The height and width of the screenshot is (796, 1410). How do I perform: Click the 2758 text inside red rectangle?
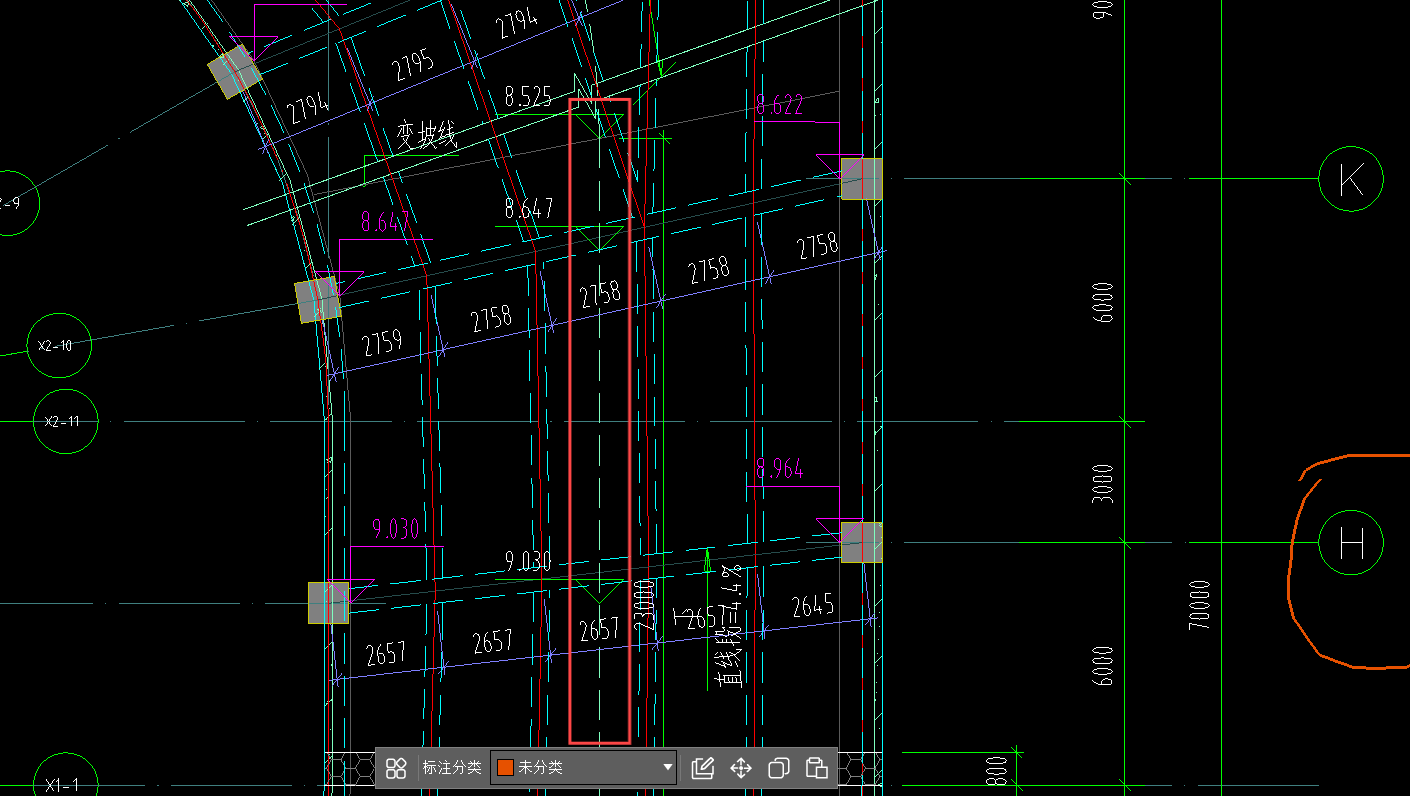click(600, 293)
